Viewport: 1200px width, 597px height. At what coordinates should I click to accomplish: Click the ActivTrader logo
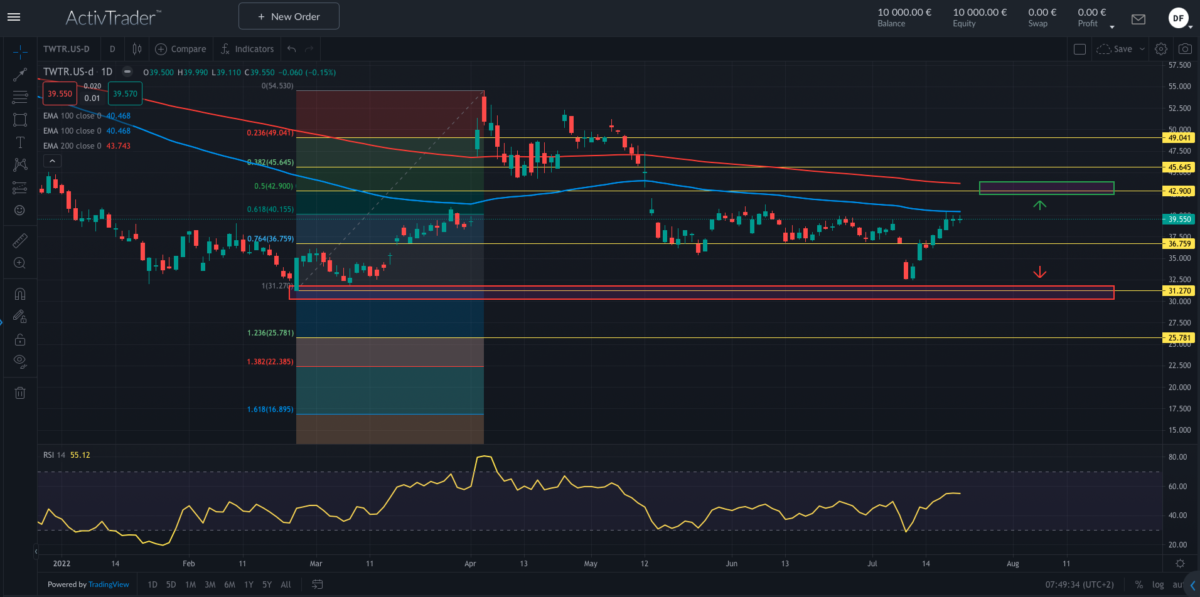point(114,17)
